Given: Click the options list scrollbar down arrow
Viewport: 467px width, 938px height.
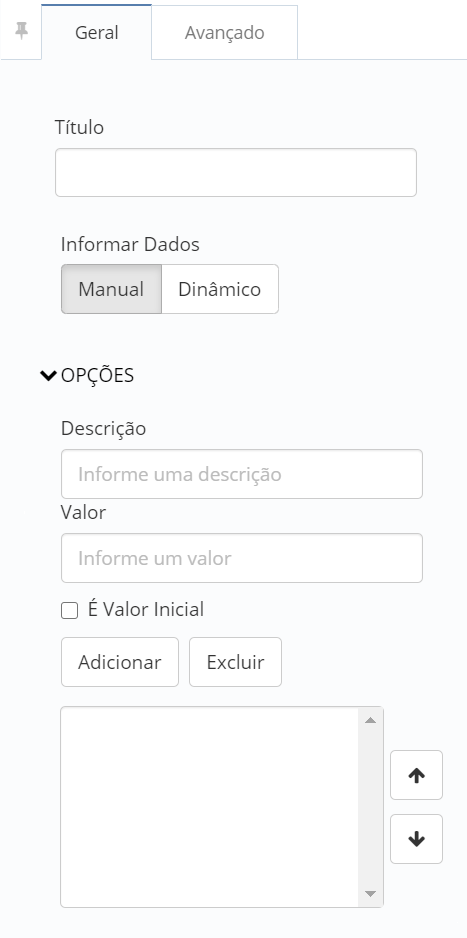Looking at the screenshot, I should [x=370, y=894].
